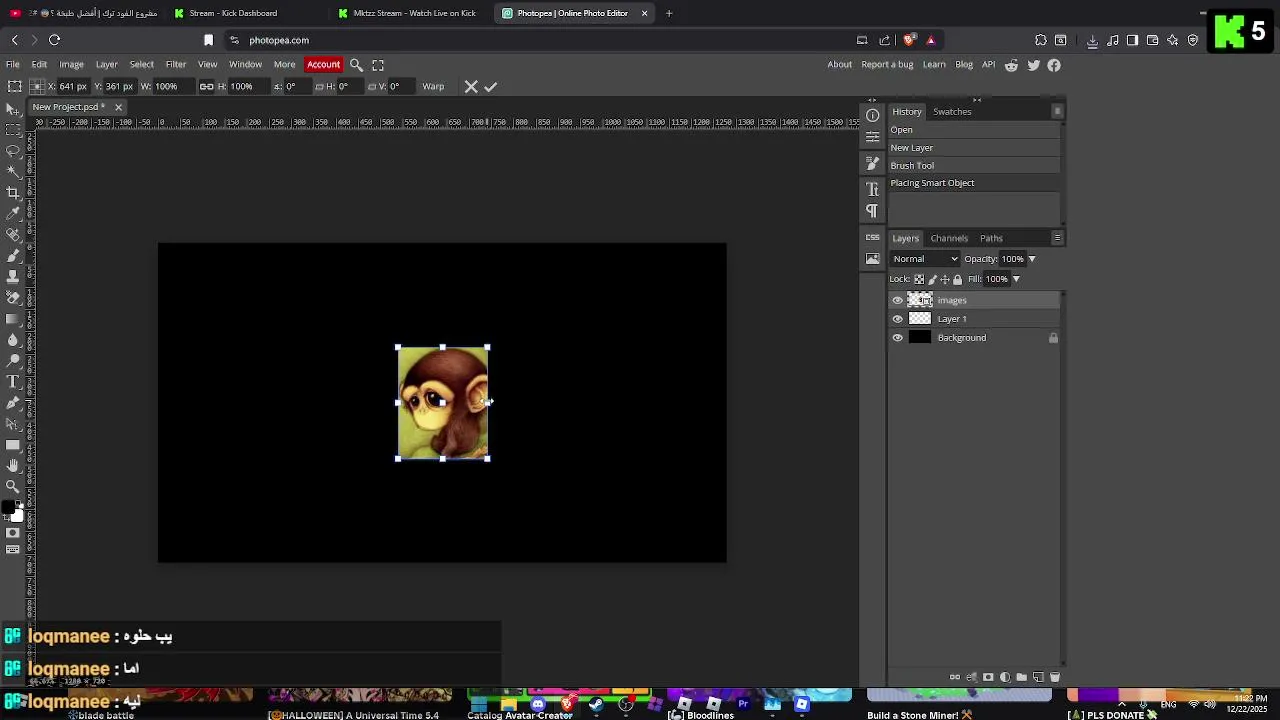Open the Layer menu

coord(107,65)
